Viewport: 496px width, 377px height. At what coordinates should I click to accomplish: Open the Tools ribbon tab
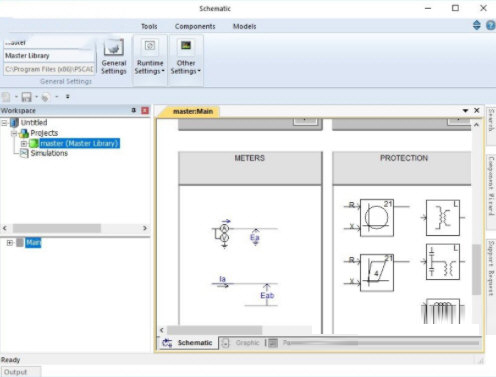(149, 26)
